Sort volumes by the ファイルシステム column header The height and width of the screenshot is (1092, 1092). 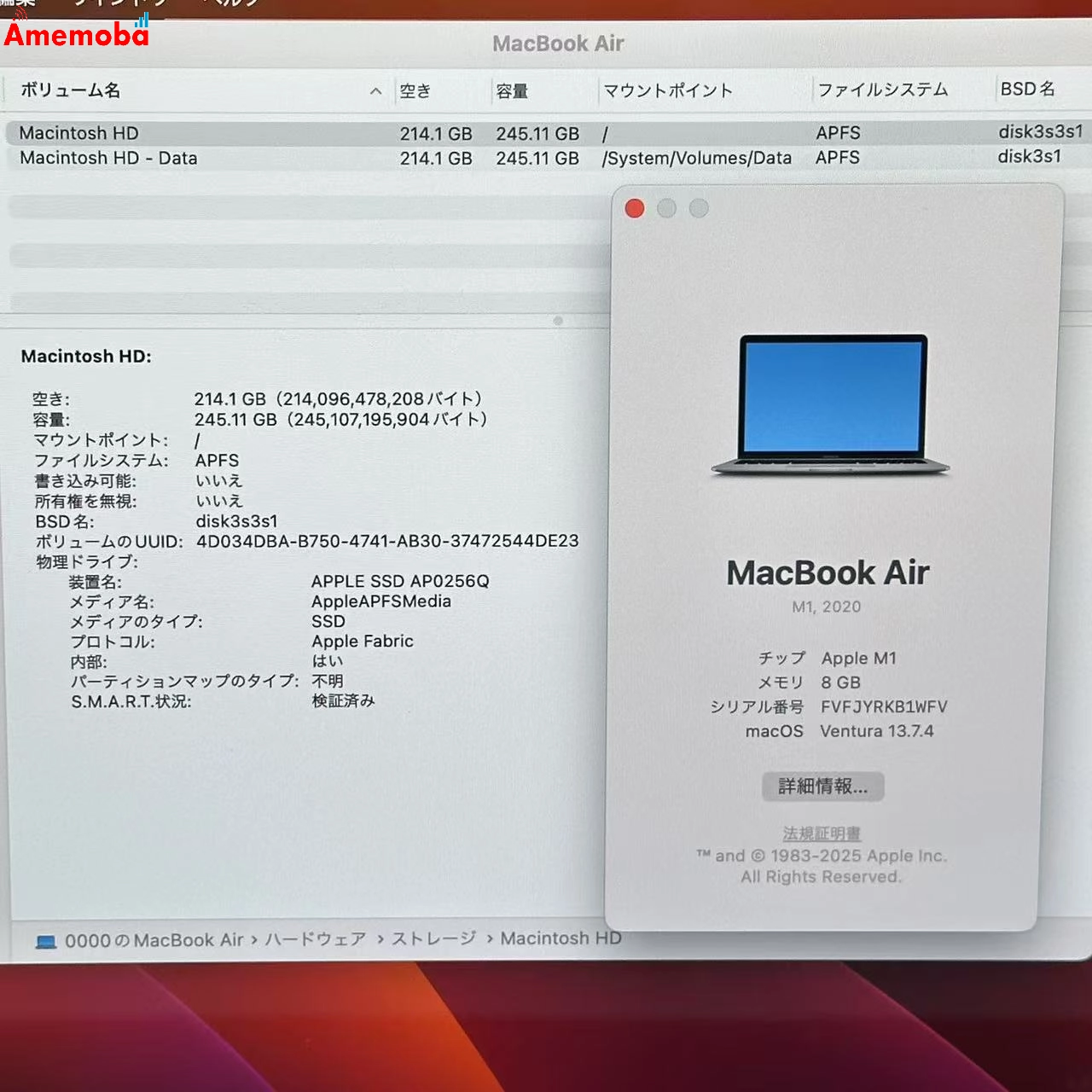pos(884,89)
